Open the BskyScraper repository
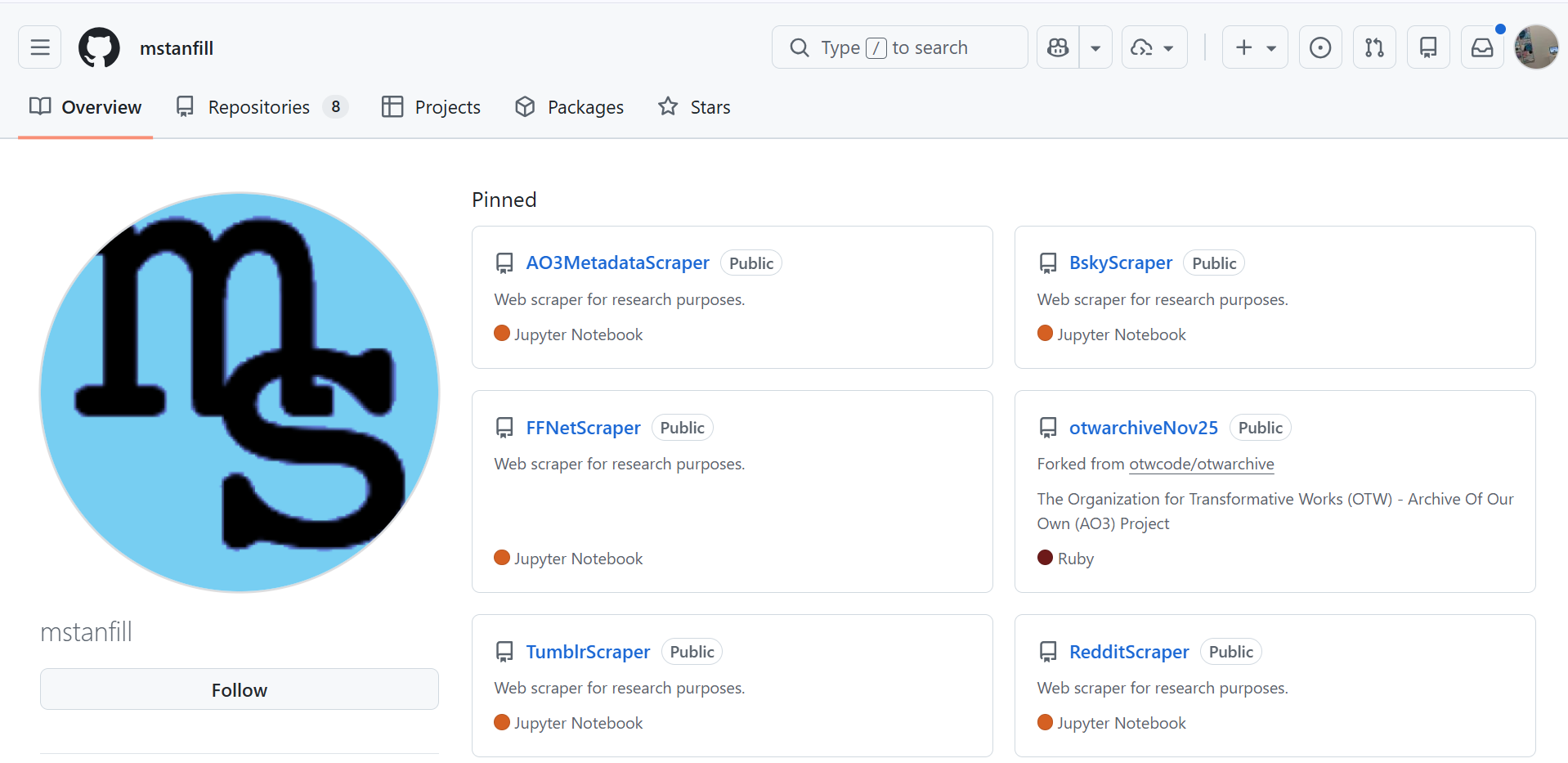This screenshot has height=763, width=1568. (x=1121, y=263)
